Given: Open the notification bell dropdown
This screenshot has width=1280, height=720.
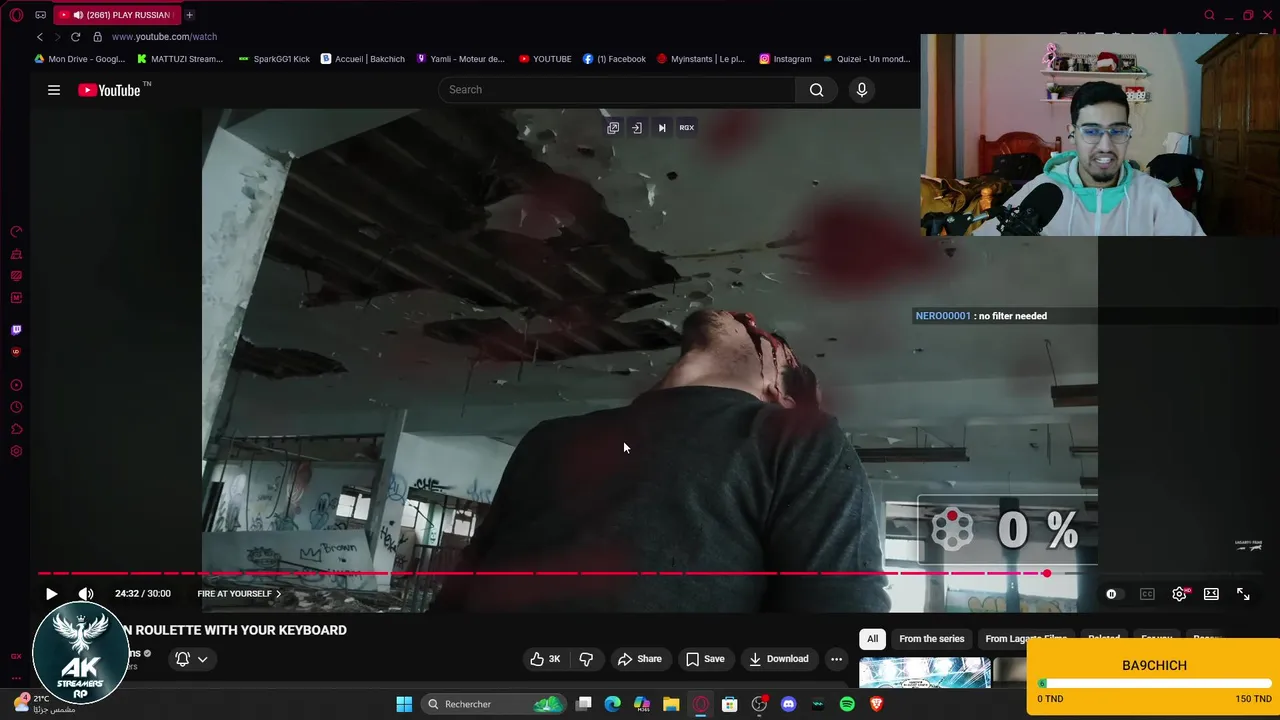Looking at the screenshot, I should tap(192, 659).
